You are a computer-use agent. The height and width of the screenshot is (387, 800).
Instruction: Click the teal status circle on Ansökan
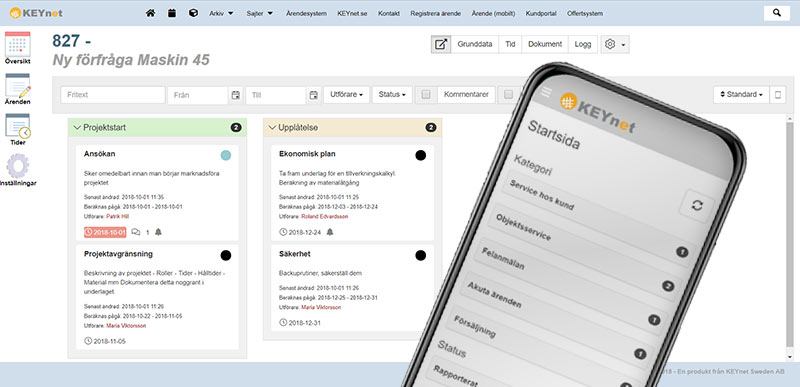[x=226, y=156]
